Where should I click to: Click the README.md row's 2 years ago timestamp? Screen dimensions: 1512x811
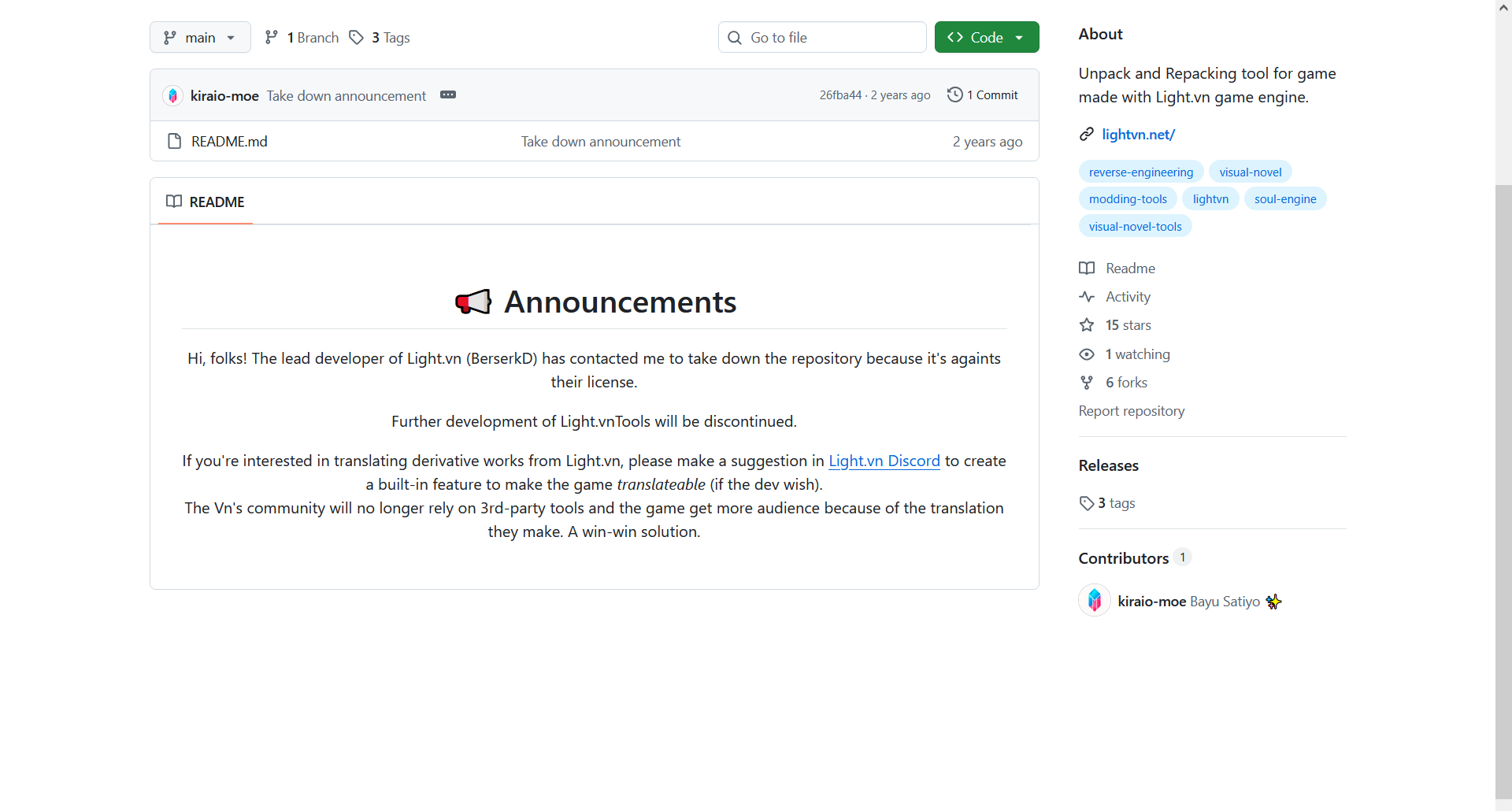coord(988,142)
